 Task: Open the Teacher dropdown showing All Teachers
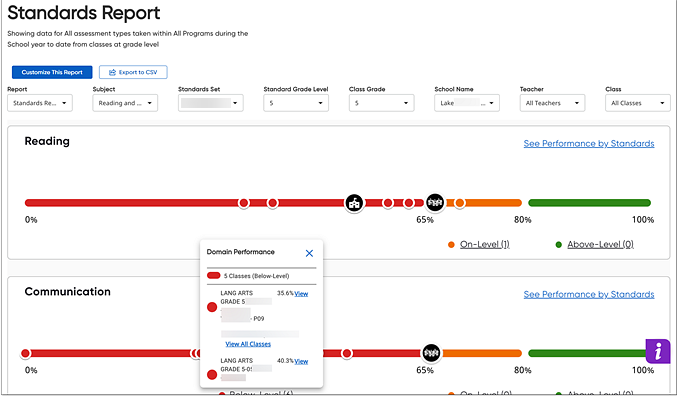coord(553,103)
